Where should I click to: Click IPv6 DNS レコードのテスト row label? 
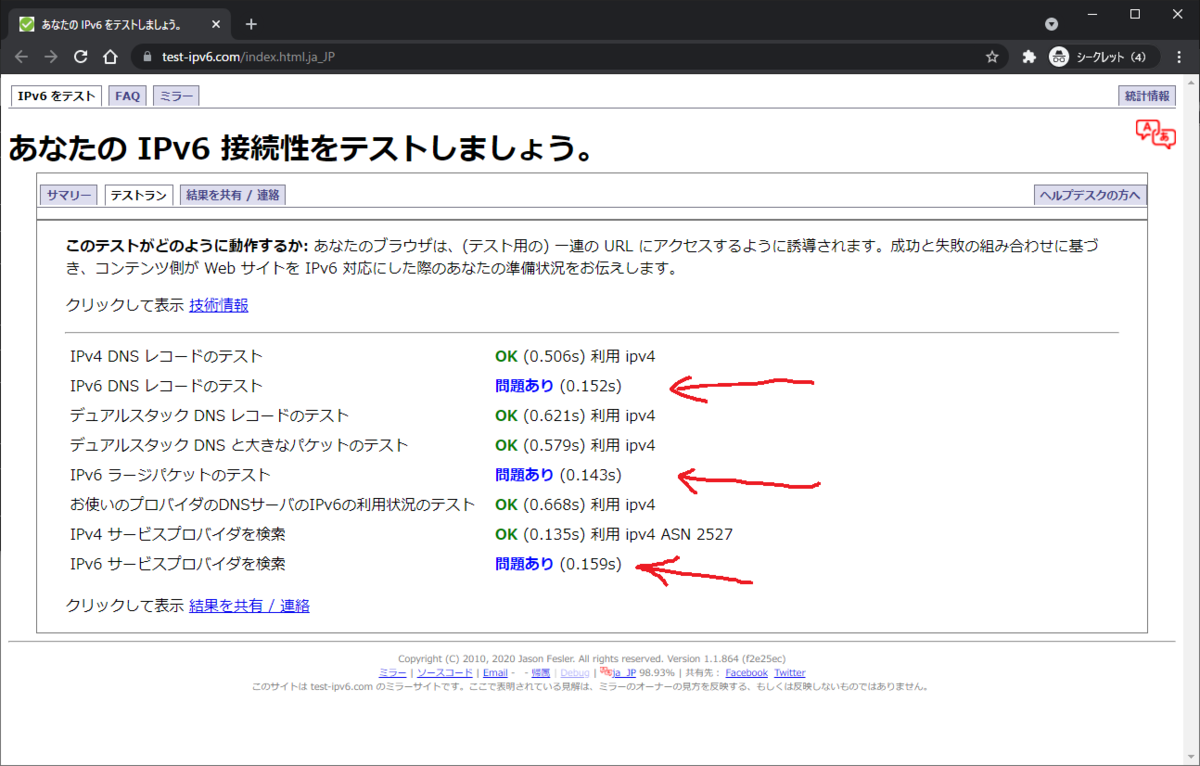point(166,385)
